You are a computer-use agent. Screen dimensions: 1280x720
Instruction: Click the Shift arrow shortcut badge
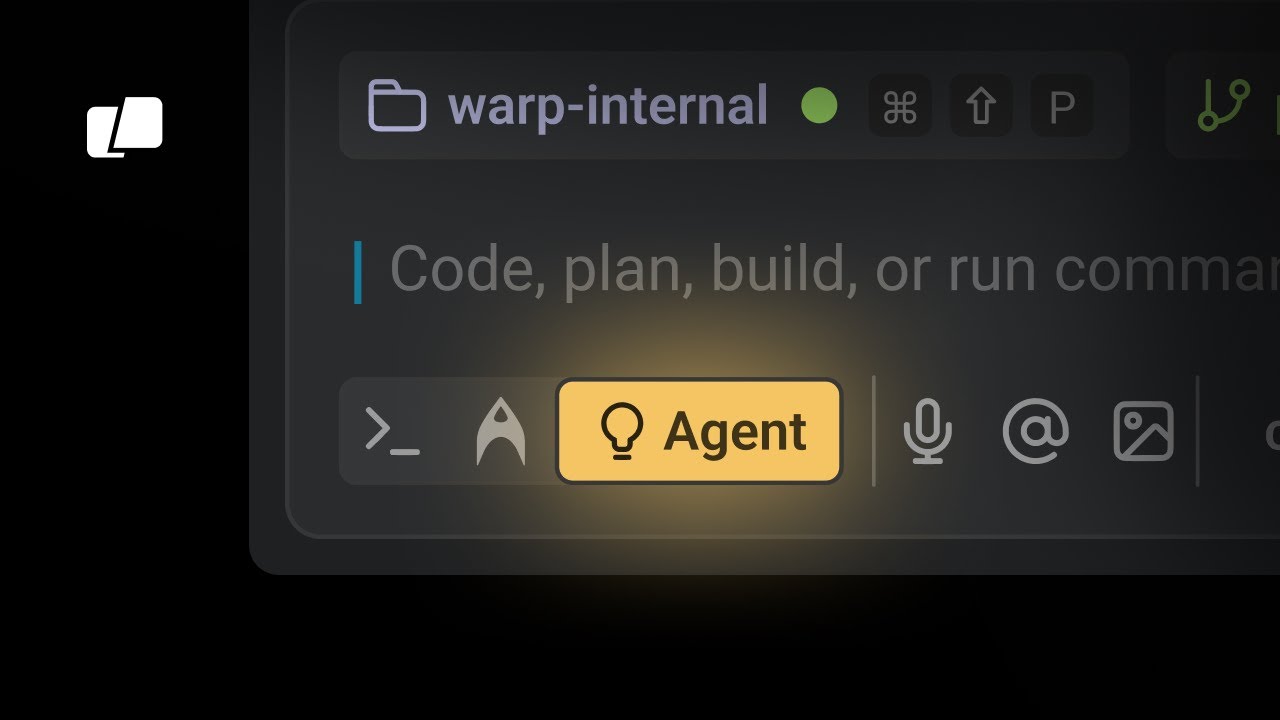[x=981, y=106]
